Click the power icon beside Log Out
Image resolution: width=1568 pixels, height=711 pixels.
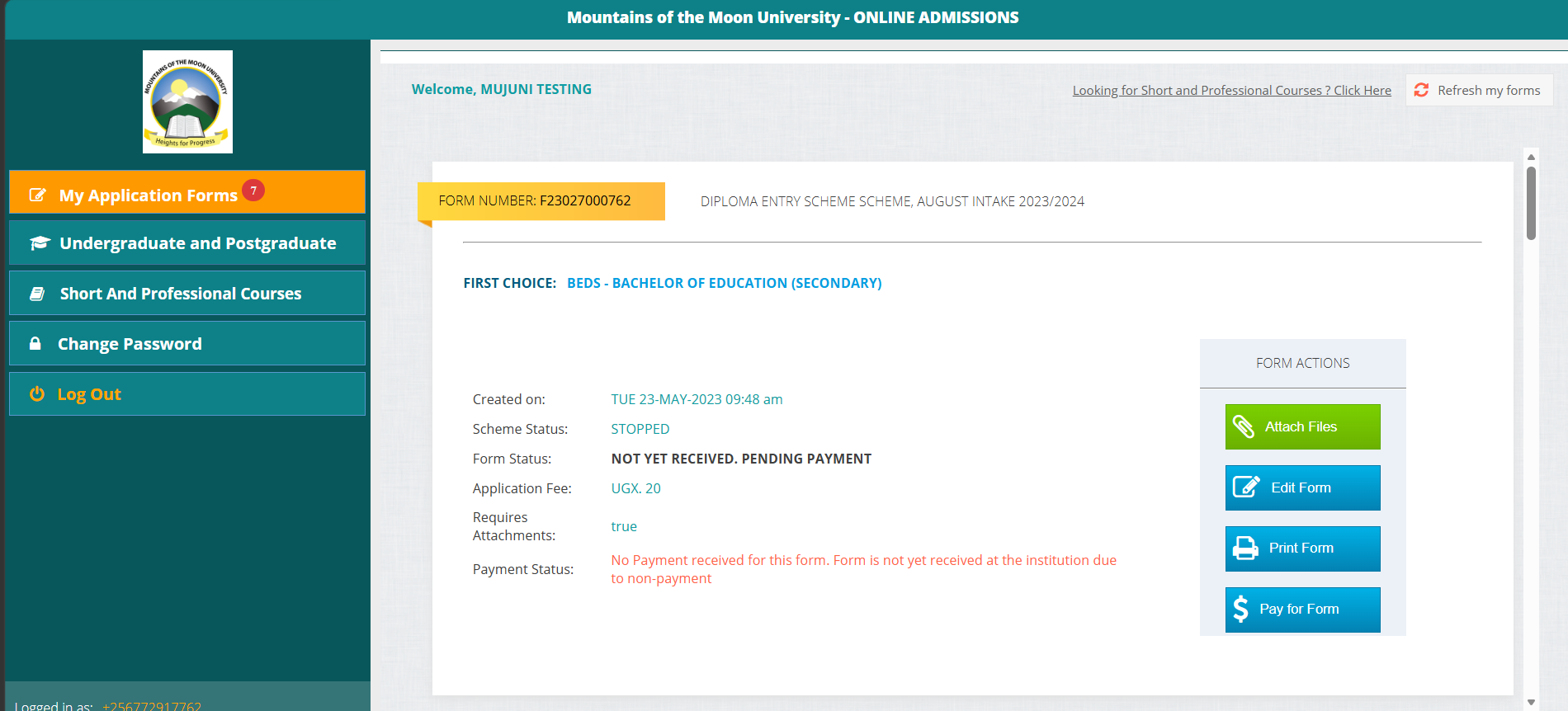37,394
